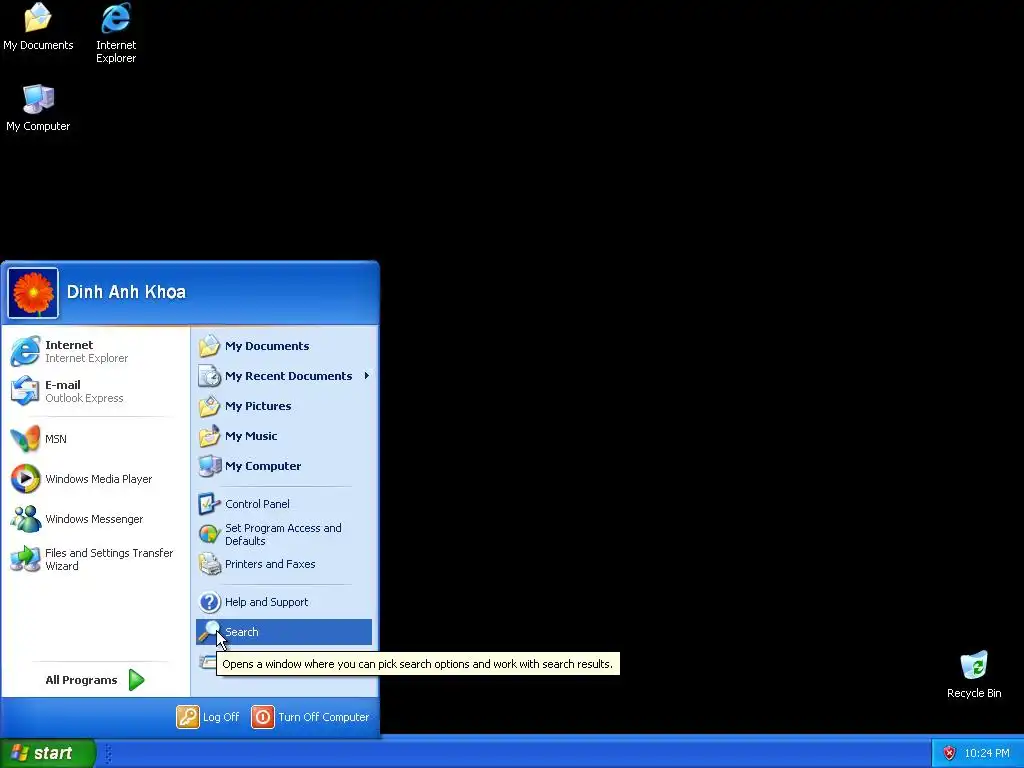Click the user name Dinh Anh Khoa

(x=126, y=292)
